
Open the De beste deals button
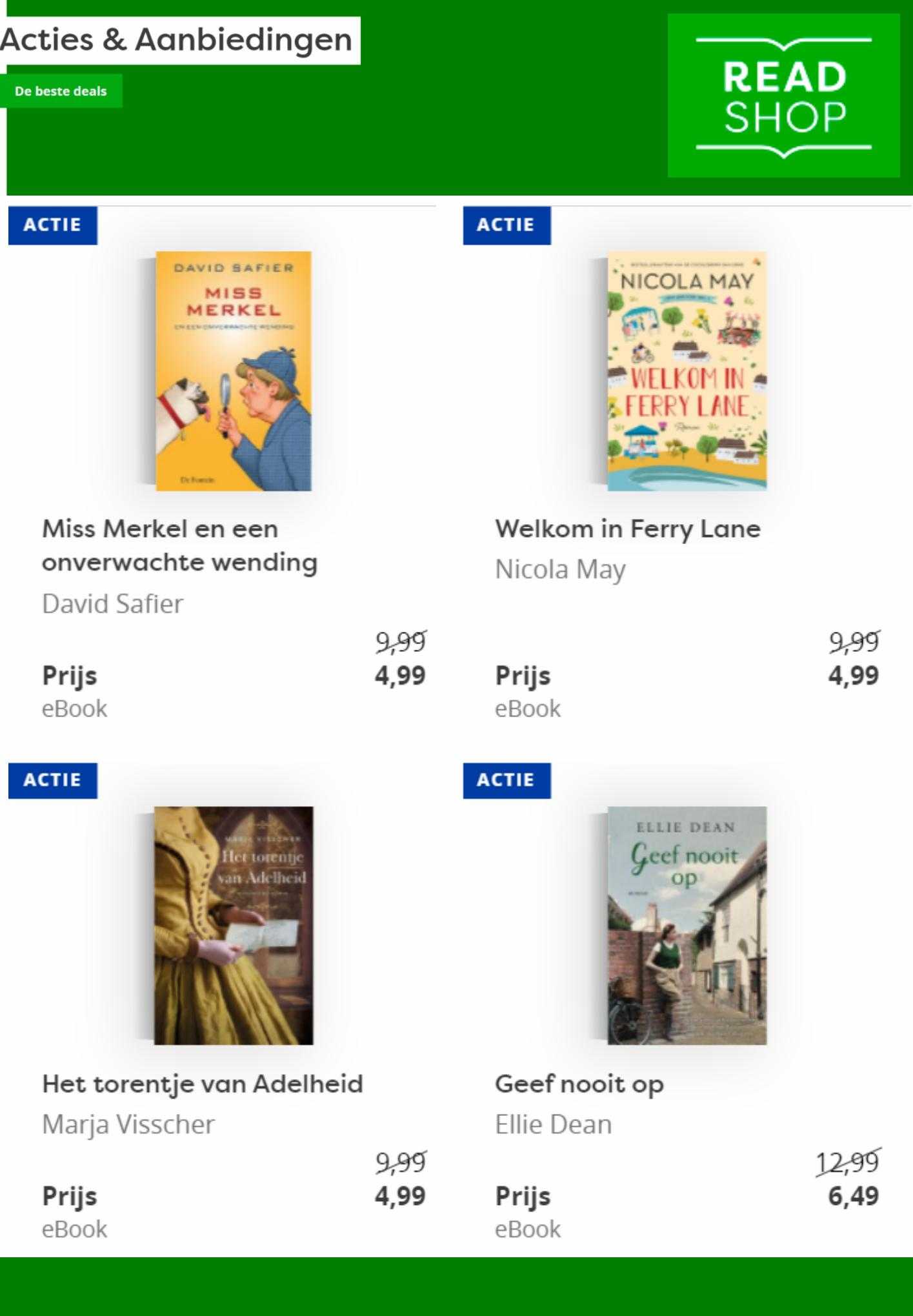[x=61, y=91]
